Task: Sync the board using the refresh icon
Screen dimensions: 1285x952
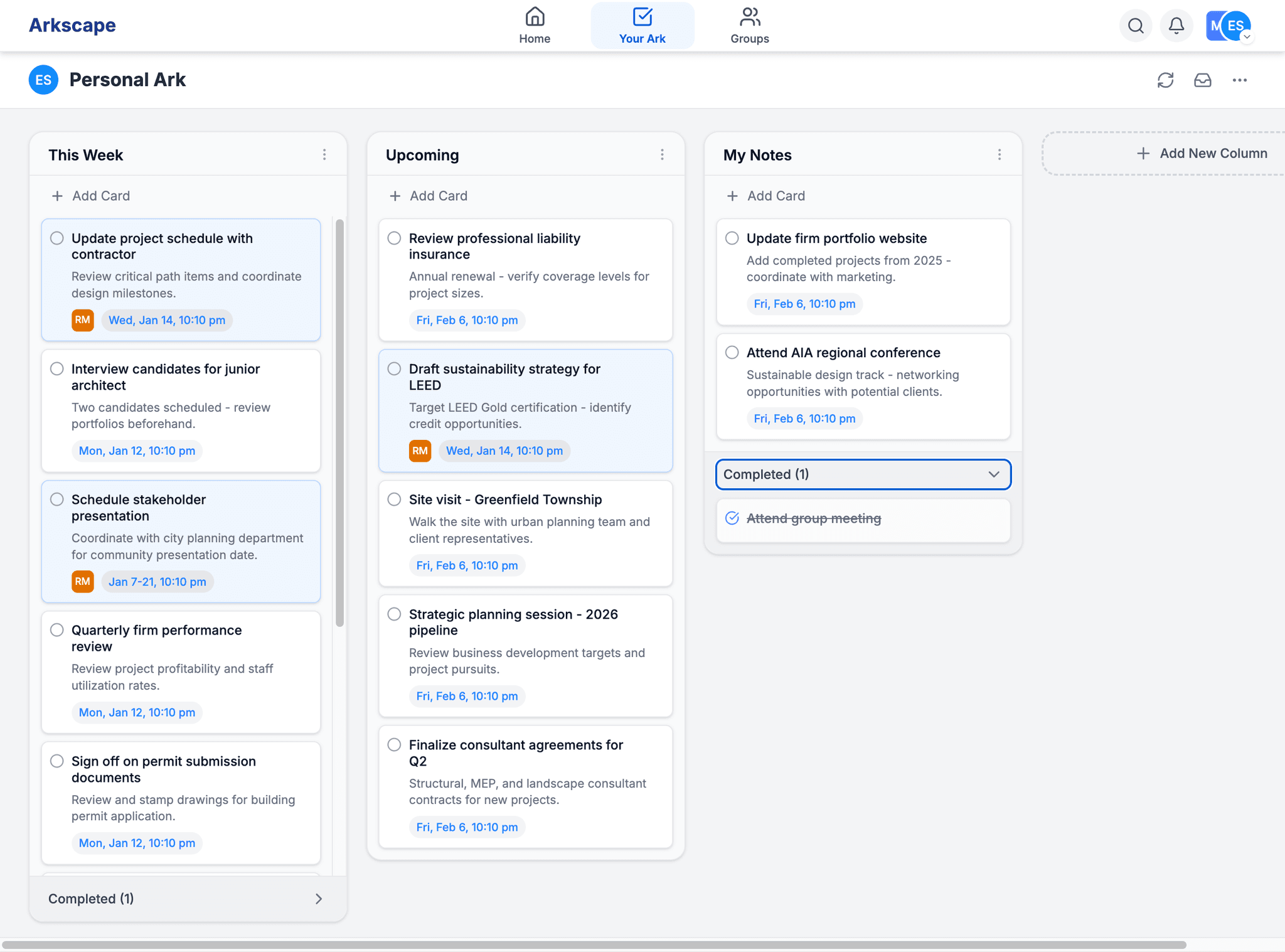Action: [1166, 80]
